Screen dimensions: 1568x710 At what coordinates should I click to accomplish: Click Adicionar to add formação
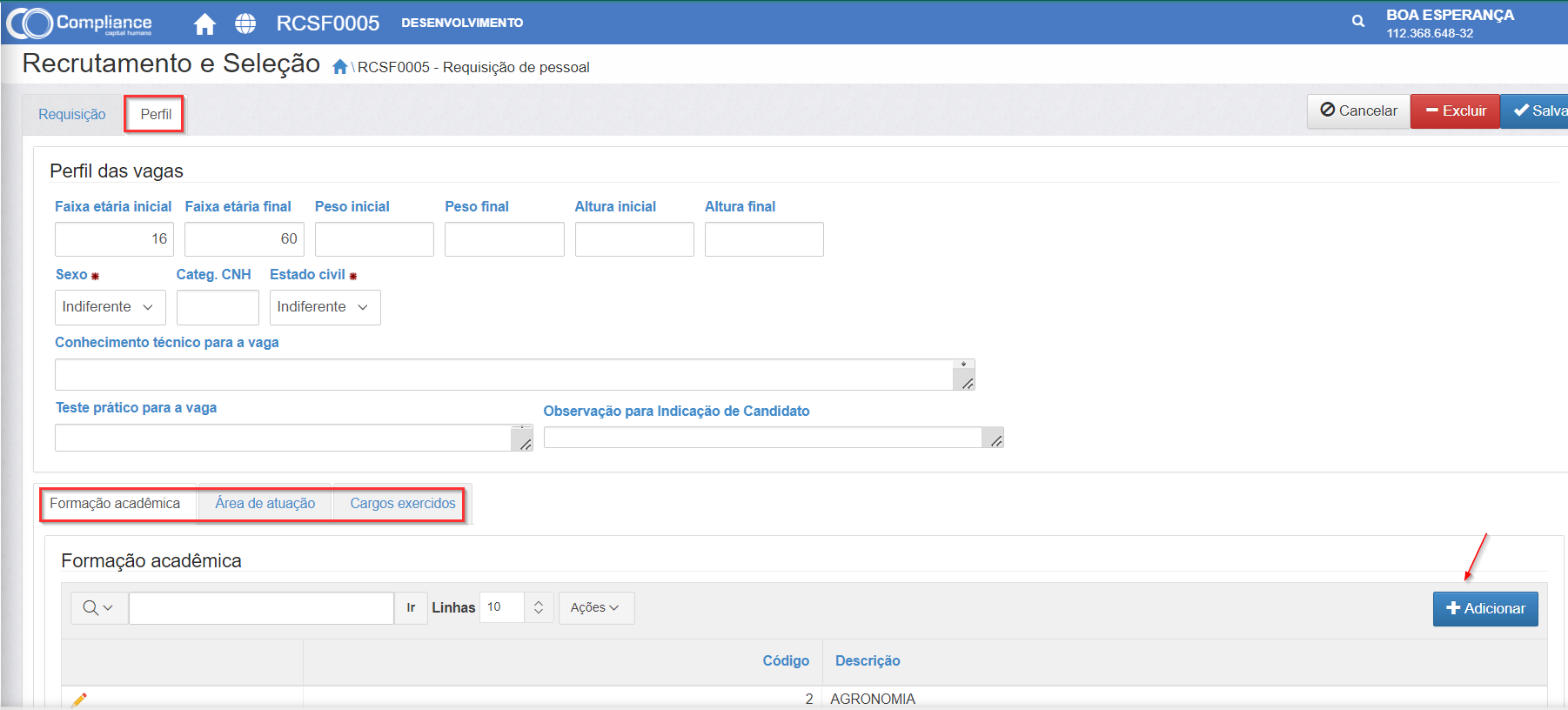click(1485, 609)
